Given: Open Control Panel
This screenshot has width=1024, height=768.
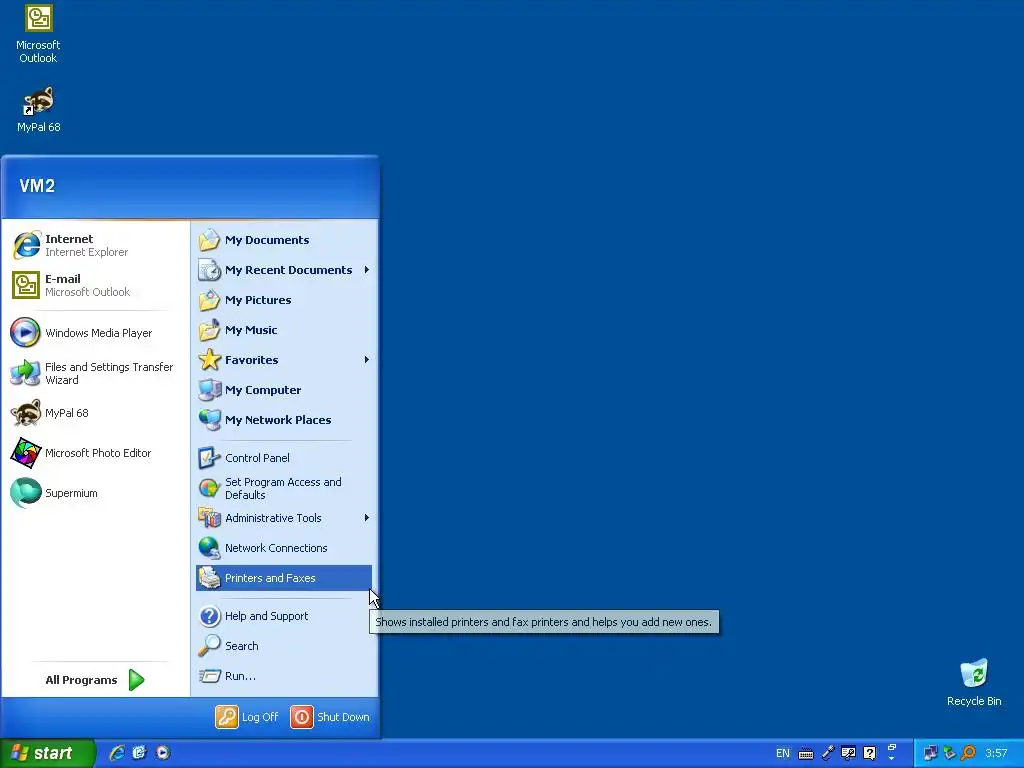Looking at the screenshot, I should (x=283, y=458).
